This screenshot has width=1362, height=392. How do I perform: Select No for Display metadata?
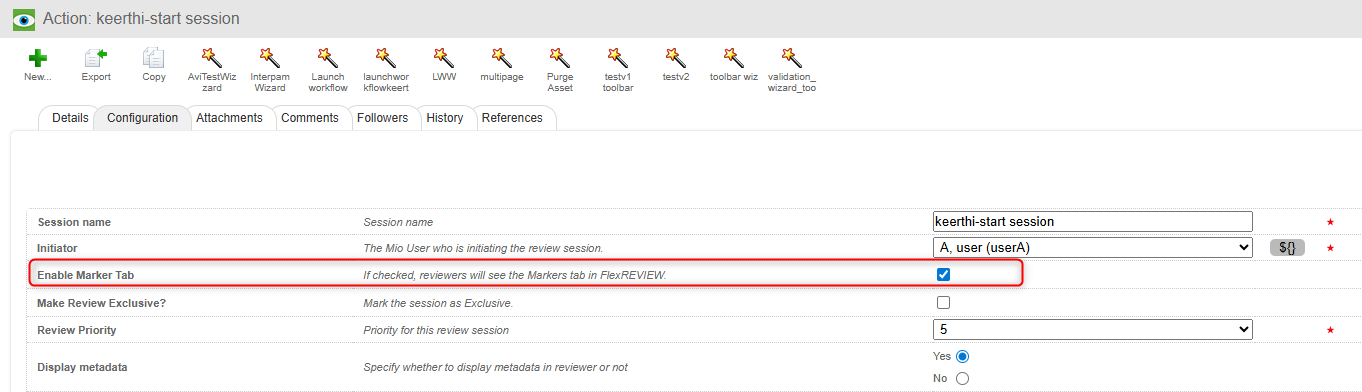963,378
